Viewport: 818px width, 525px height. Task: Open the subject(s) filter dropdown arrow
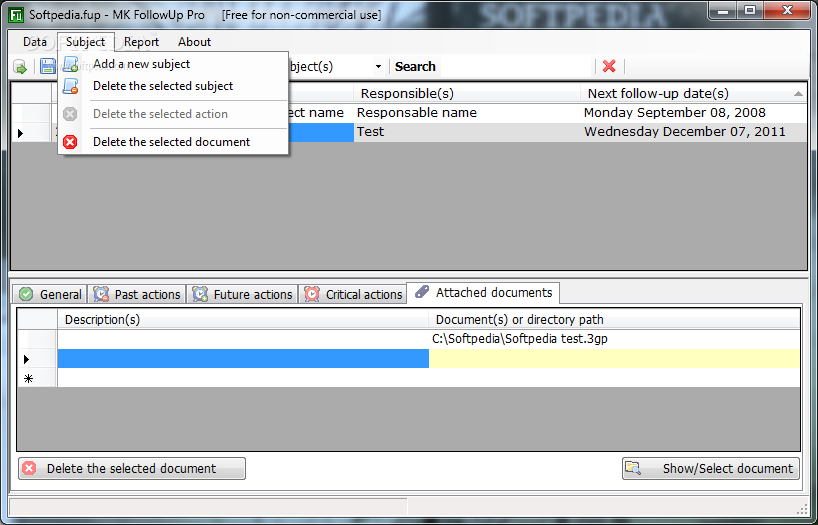(378, 67)
